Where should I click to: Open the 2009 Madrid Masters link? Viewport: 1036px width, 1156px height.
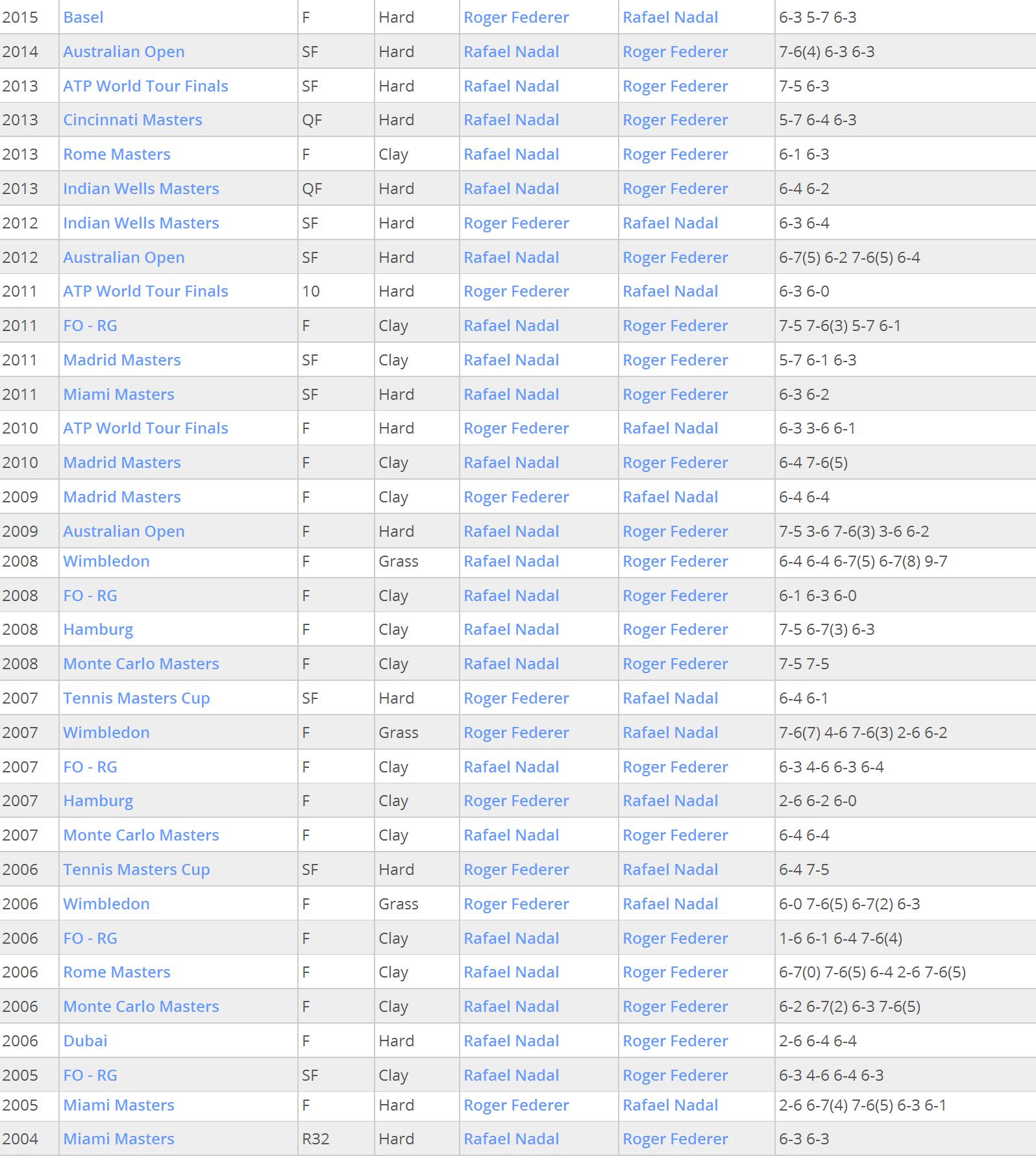click(122, 497)
